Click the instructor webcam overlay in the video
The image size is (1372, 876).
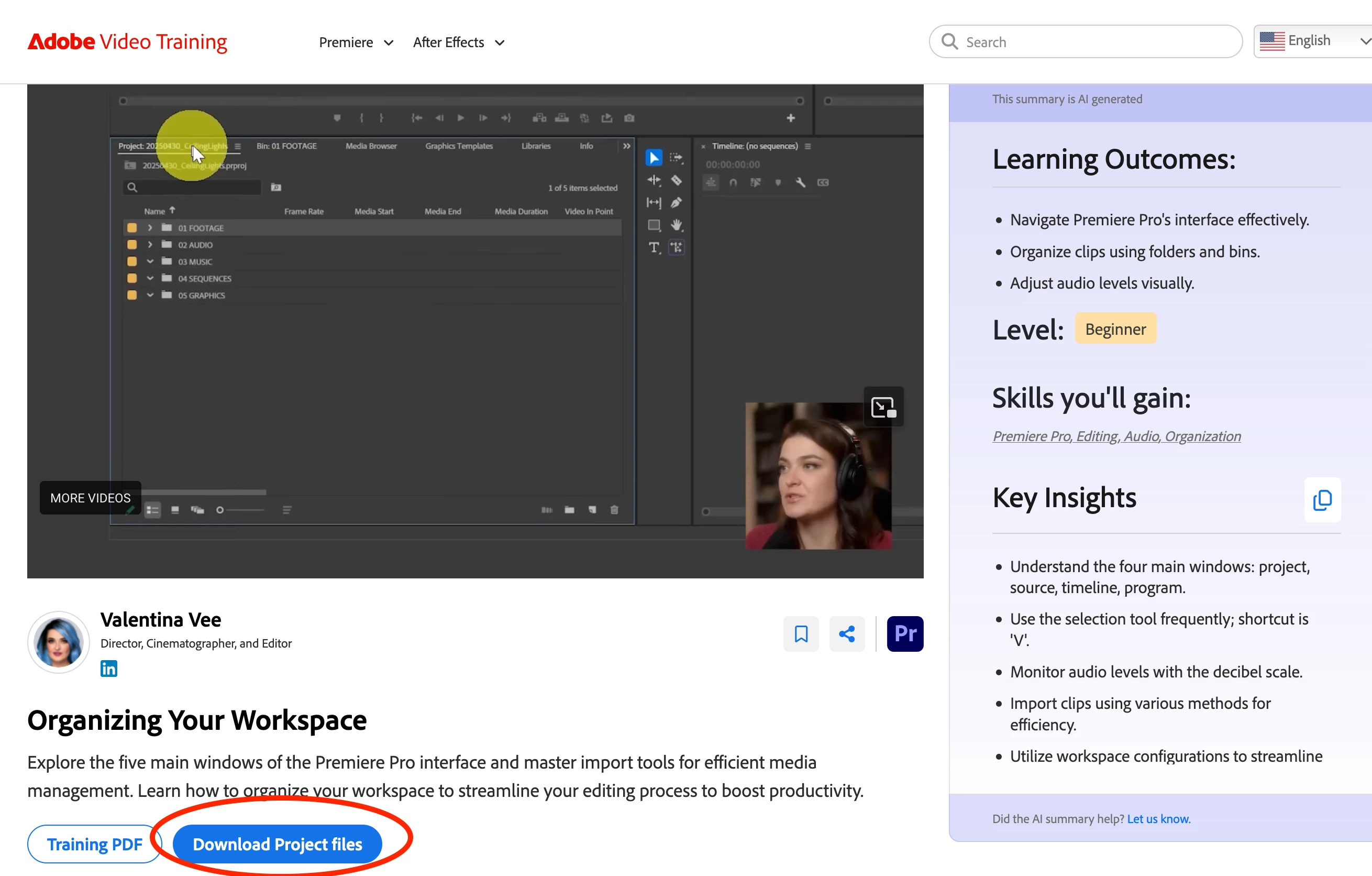click(818, 476)
